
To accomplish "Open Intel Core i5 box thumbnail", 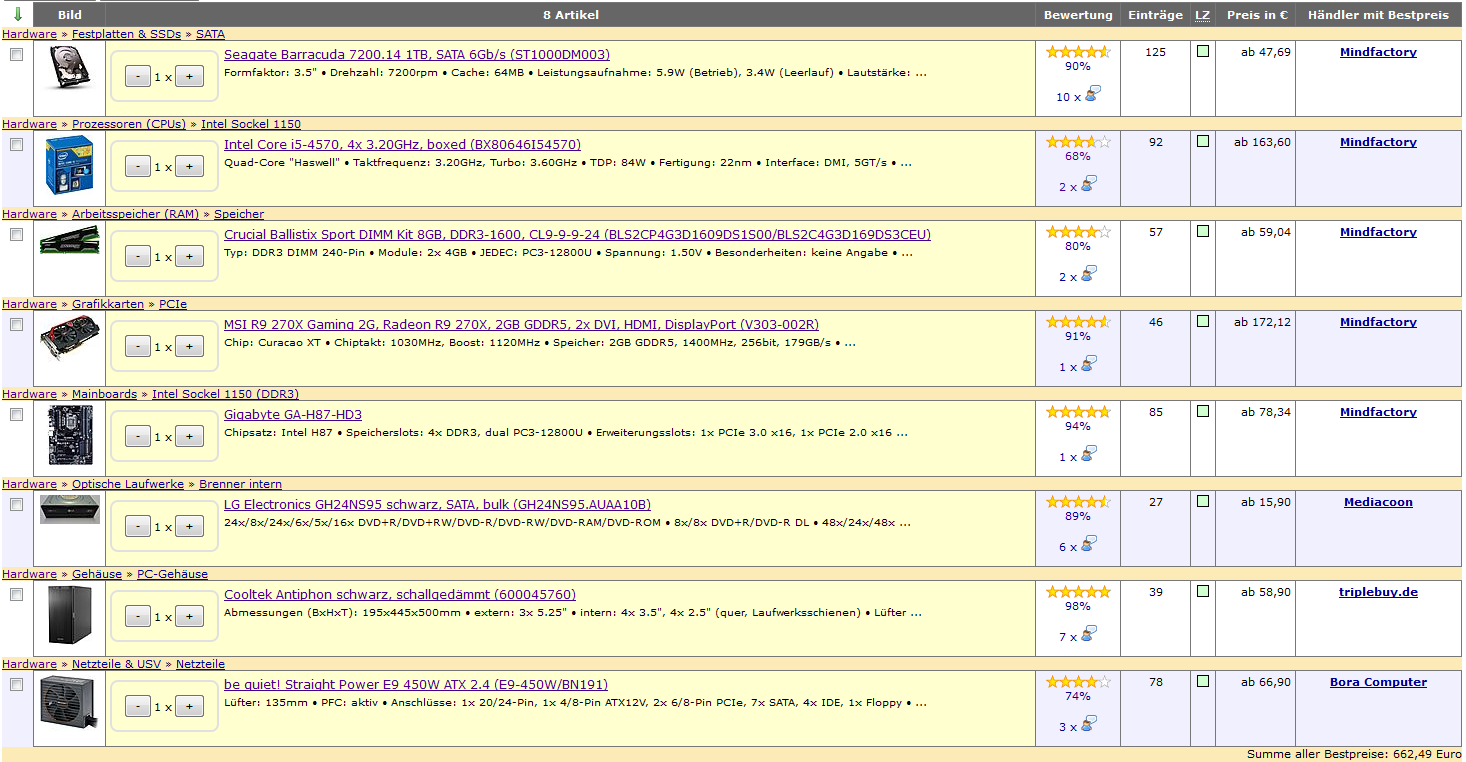I will pos(69,165).
